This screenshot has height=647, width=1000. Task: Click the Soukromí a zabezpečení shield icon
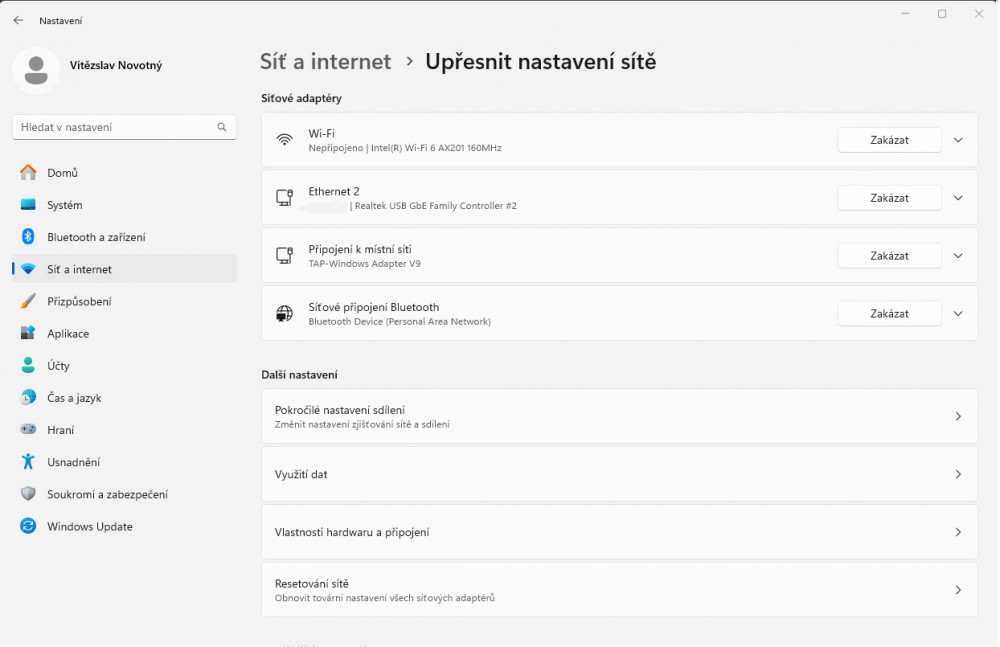click(x=28, y=494)
